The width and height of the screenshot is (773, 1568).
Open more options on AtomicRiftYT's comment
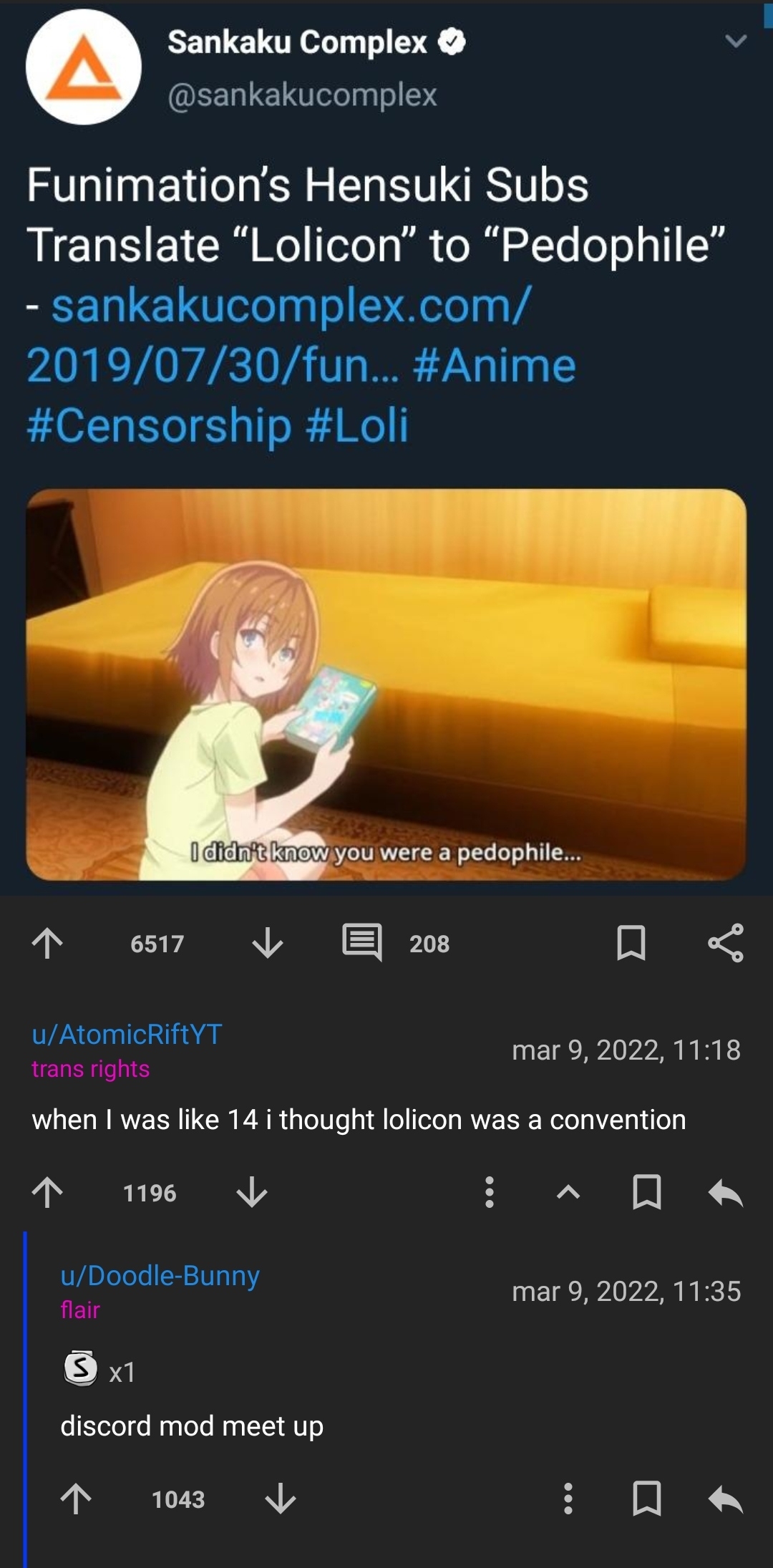point(490,1192)
